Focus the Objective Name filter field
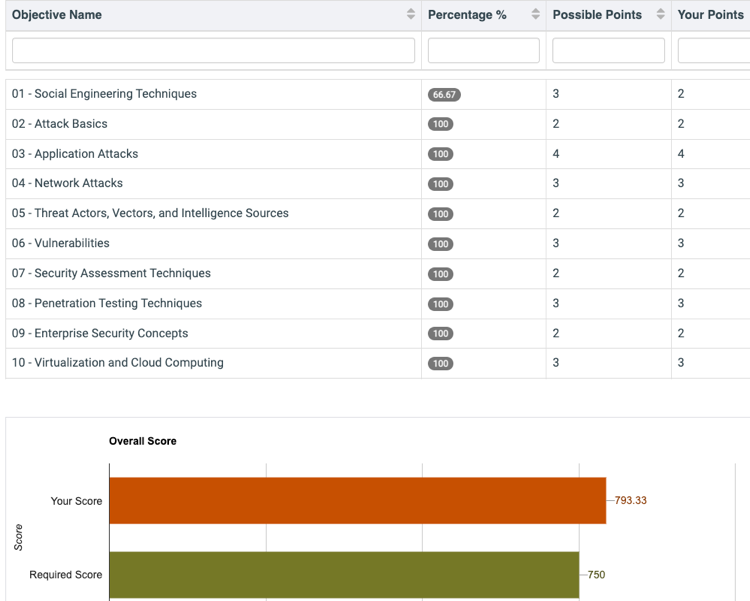The image size is (750, 601). click(x=213, y=51)
